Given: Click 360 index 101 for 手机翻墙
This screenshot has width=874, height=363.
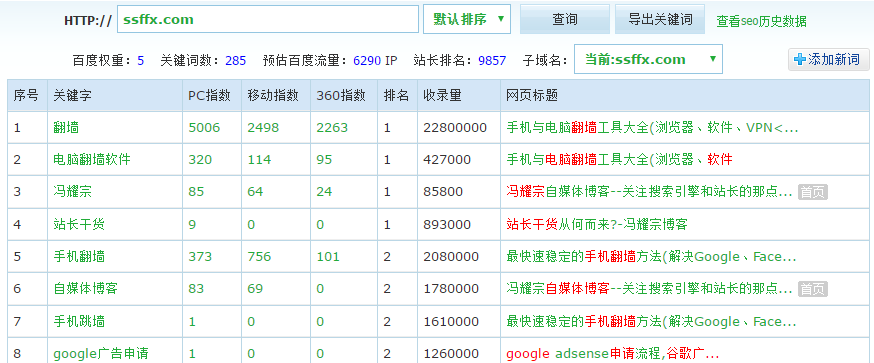Looking at the screenshot, I should point(328,257).
